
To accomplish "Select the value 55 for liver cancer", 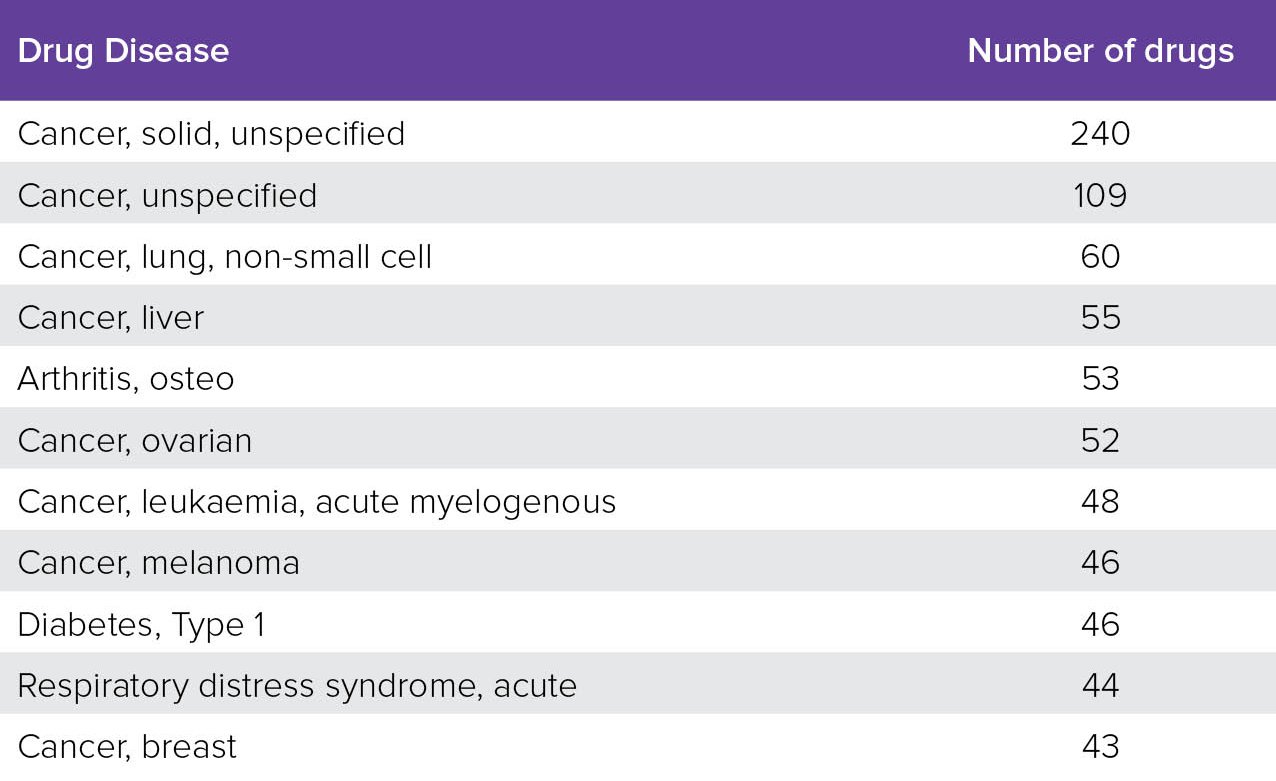I will pos(1100,317).
